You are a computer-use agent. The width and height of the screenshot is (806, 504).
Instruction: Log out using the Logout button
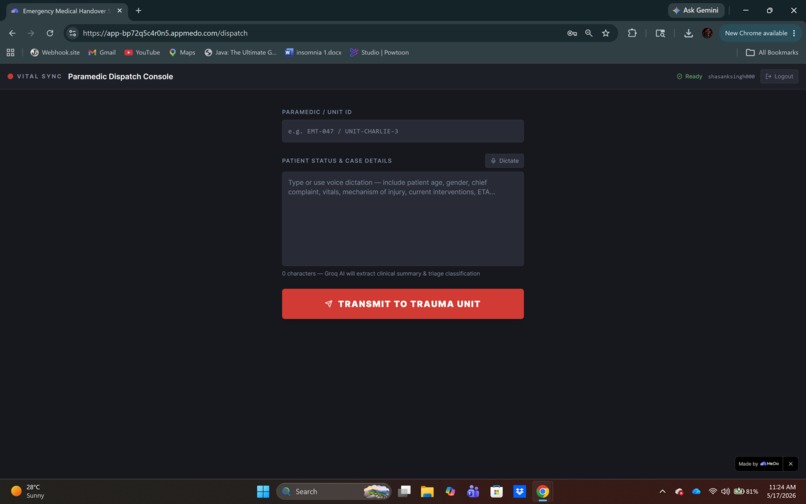click(x=779, y=76)
